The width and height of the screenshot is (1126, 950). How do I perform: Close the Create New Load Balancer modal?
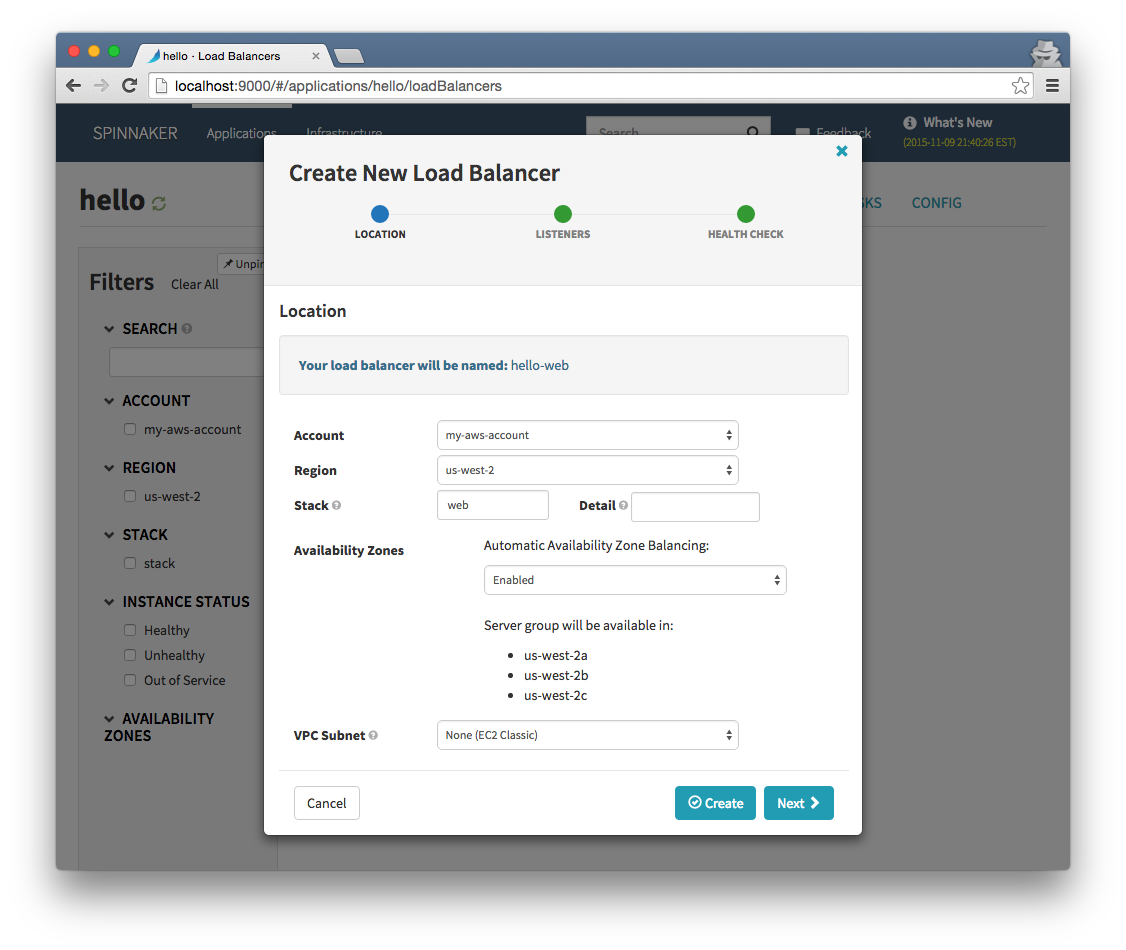tap(841, 151)
